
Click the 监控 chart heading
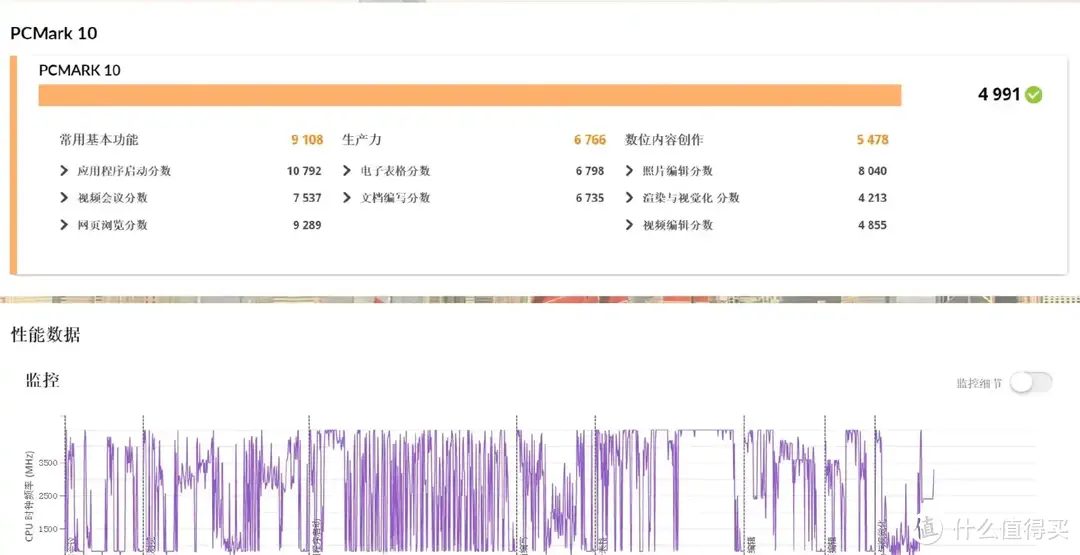[43, 380]
